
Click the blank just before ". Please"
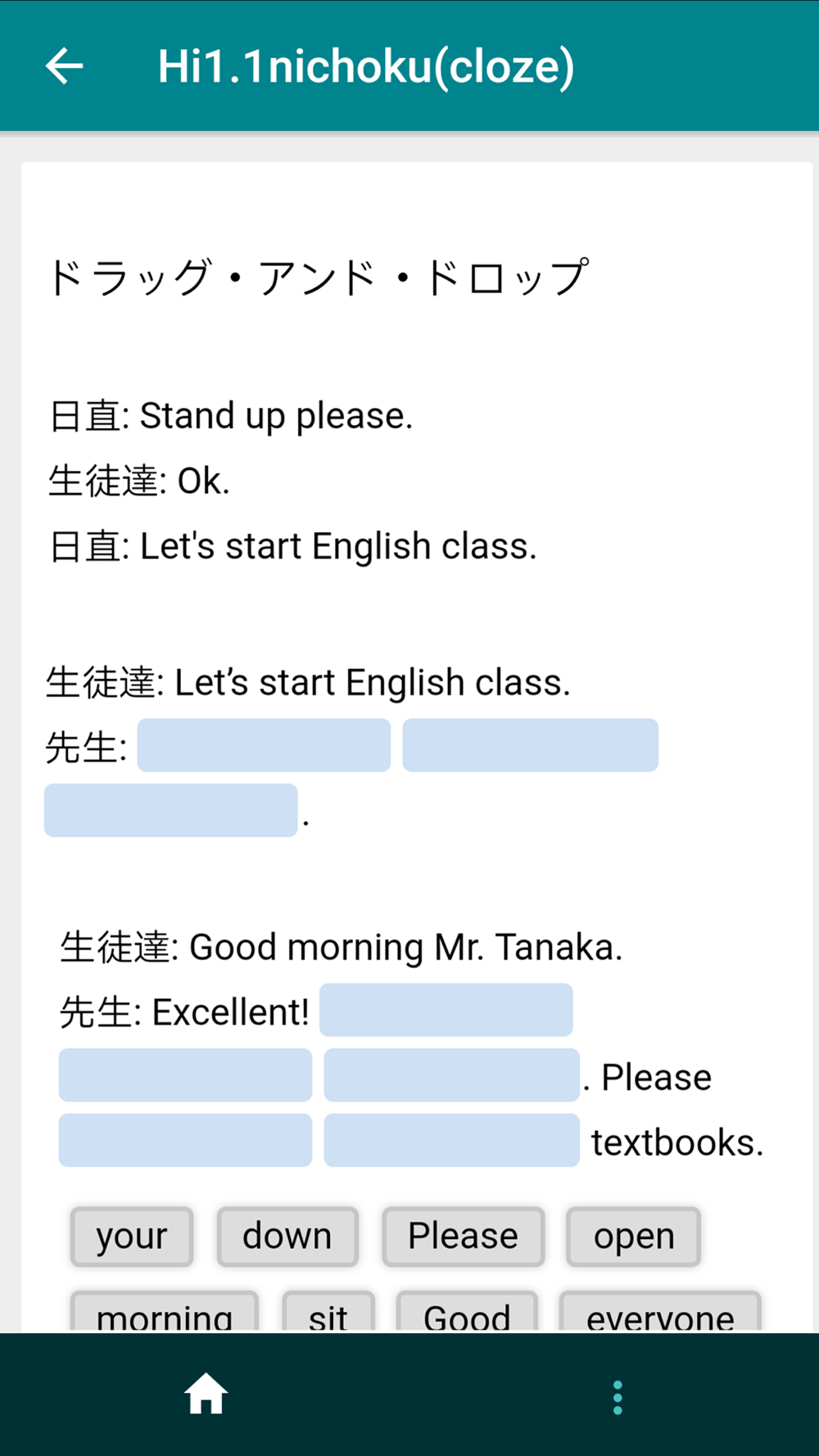point(452,1074)
